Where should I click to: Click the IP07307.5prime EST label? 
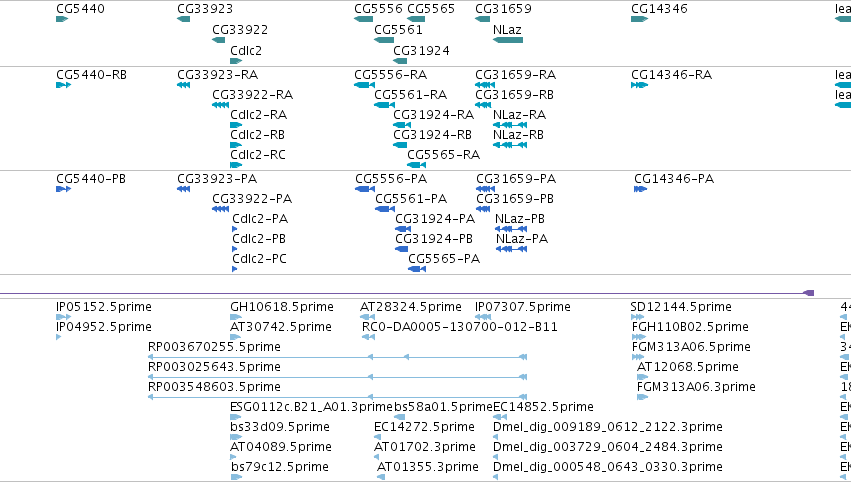[x=523, y=307]
